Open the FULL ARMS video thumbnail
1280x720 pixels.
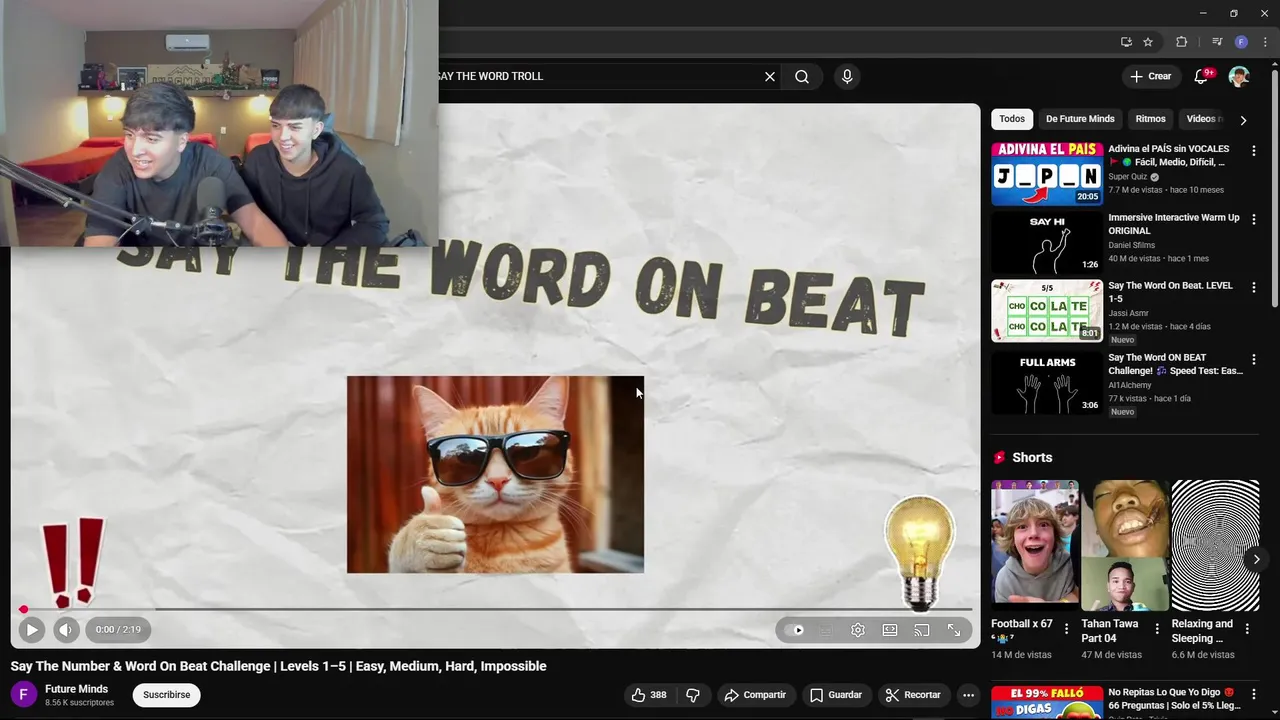(x=1047, y=382)
